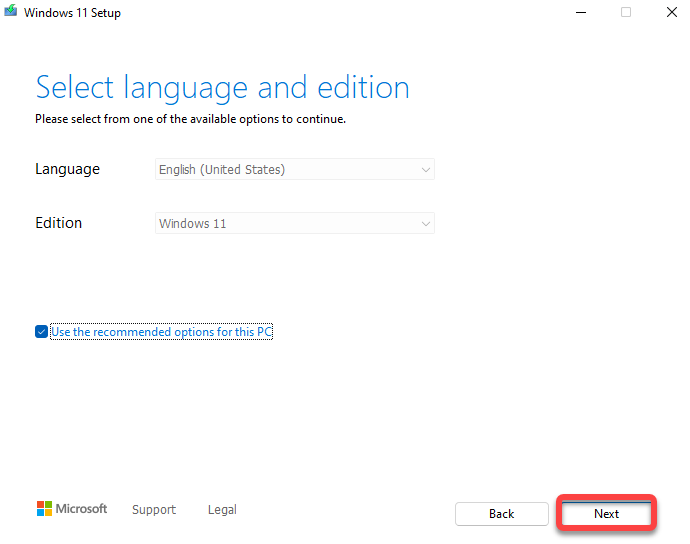
Task: Go Back to the previous setup page
Action: [502, 514]
